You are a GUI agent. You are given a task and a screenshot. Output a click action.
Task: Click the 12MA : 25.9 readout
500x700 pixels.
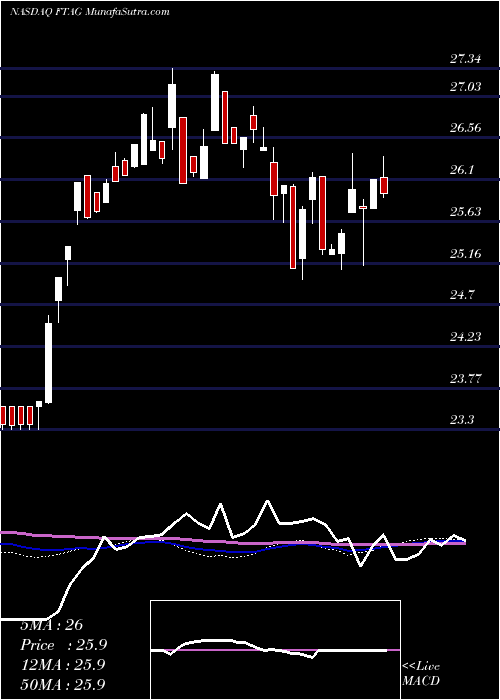pos(62,665)
